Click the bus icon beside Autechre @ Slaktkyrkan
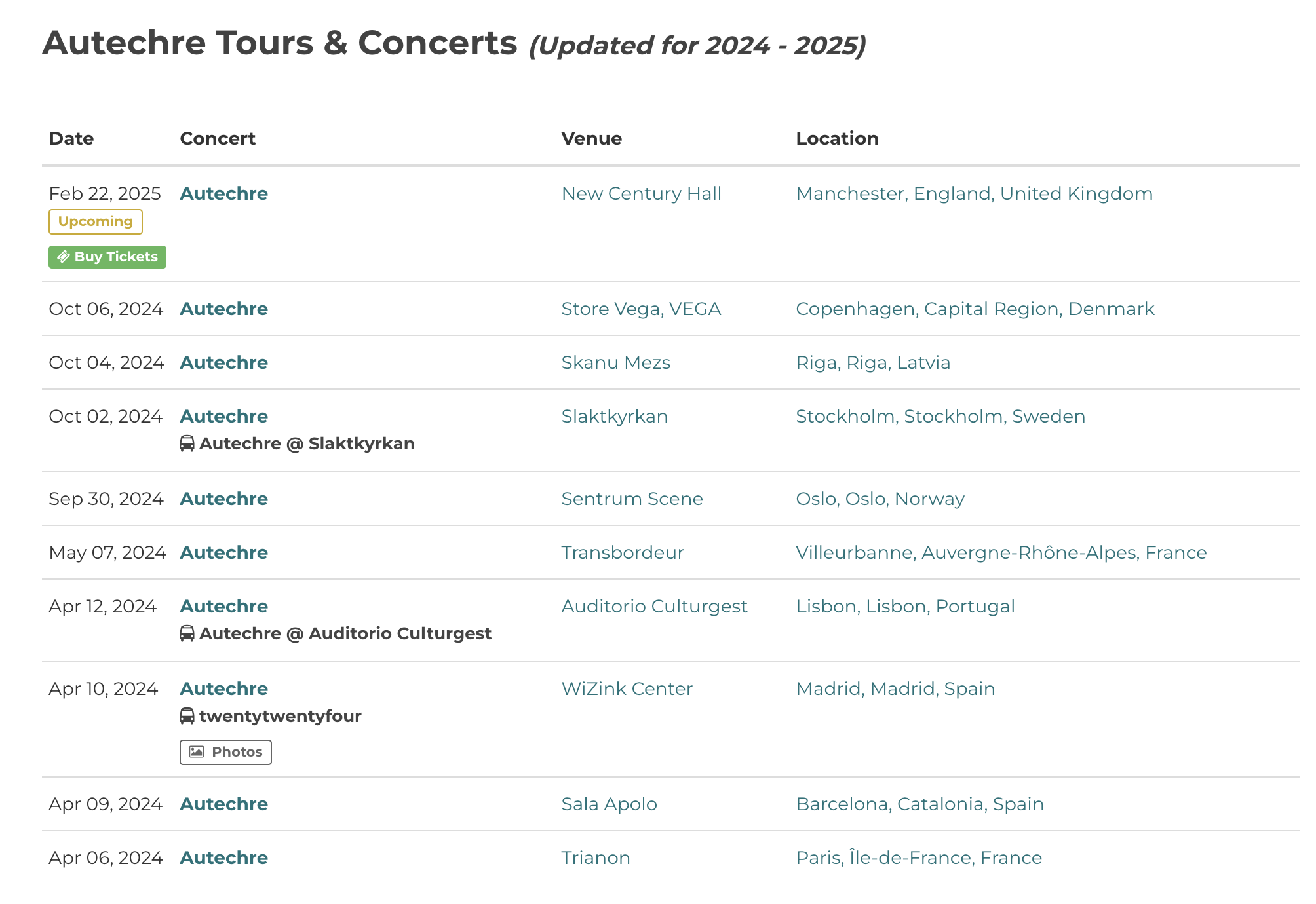The width and height of the screenshot is (1316, 904). click(x=187, y=443)
